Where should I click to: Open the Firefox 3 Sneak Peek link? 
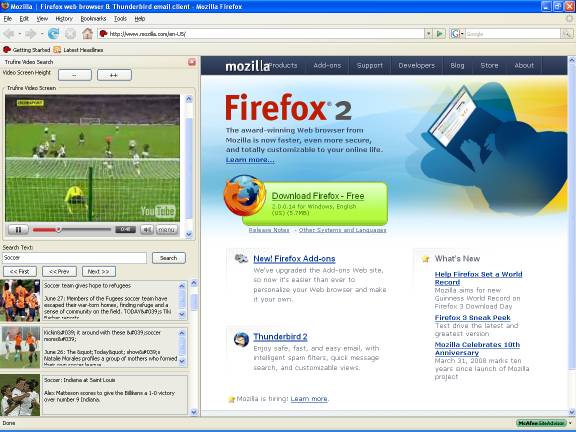tap(472, 317)
